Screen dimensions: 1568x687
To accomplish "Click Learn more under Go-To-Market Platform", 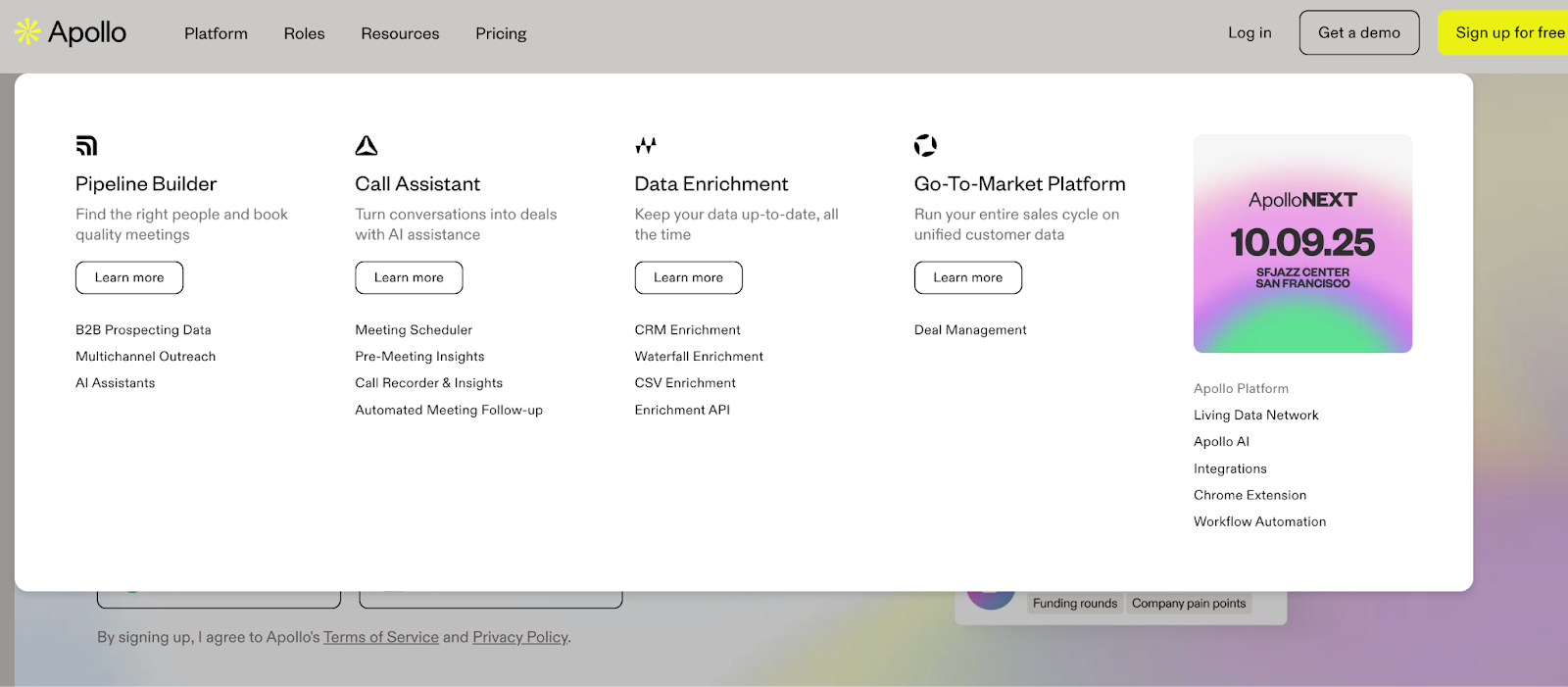I will tap(968, 277).
